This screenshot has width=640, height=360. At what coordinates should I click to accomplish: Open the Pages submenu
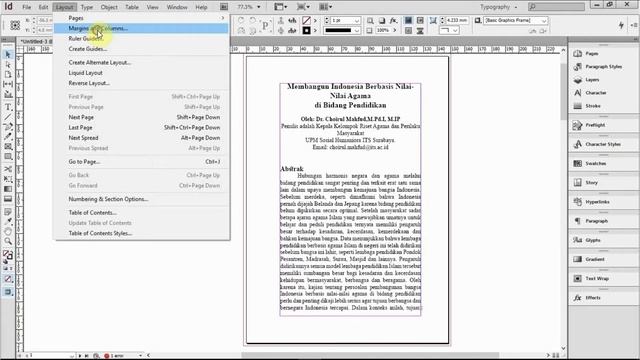click(x=141, y=18)
